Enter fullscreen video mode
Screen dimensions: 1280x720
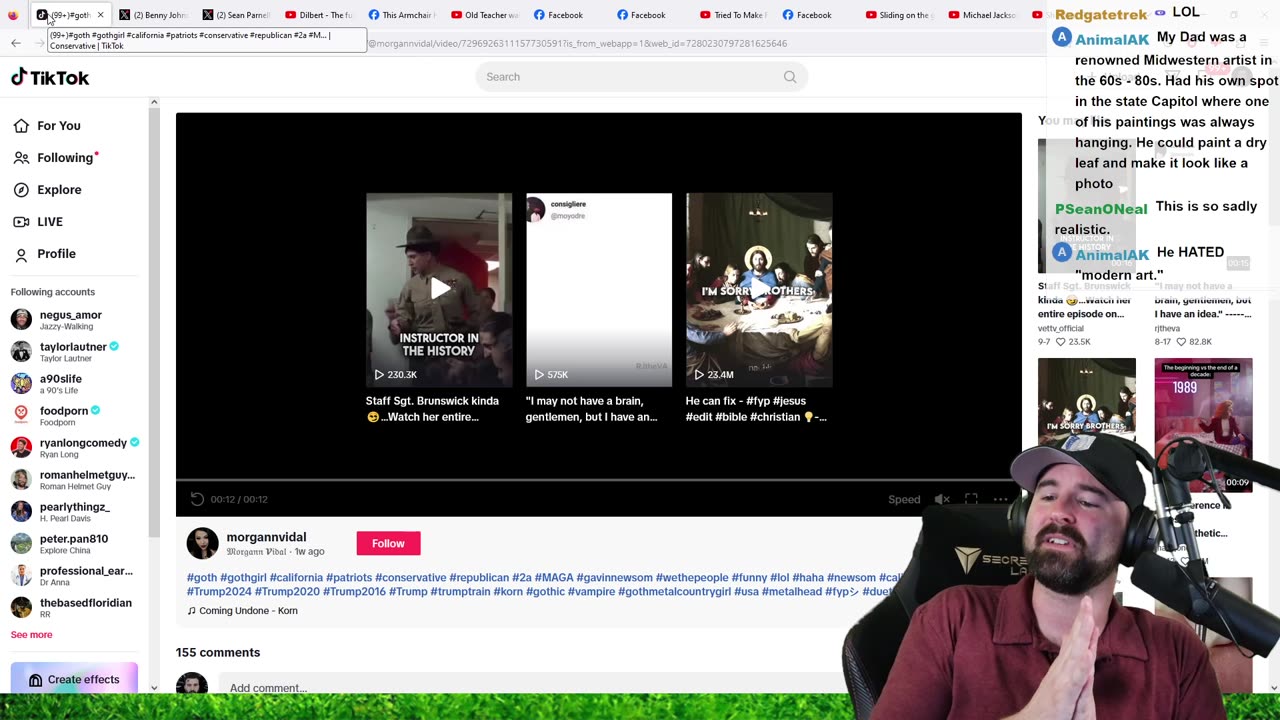tap(971, 499)
